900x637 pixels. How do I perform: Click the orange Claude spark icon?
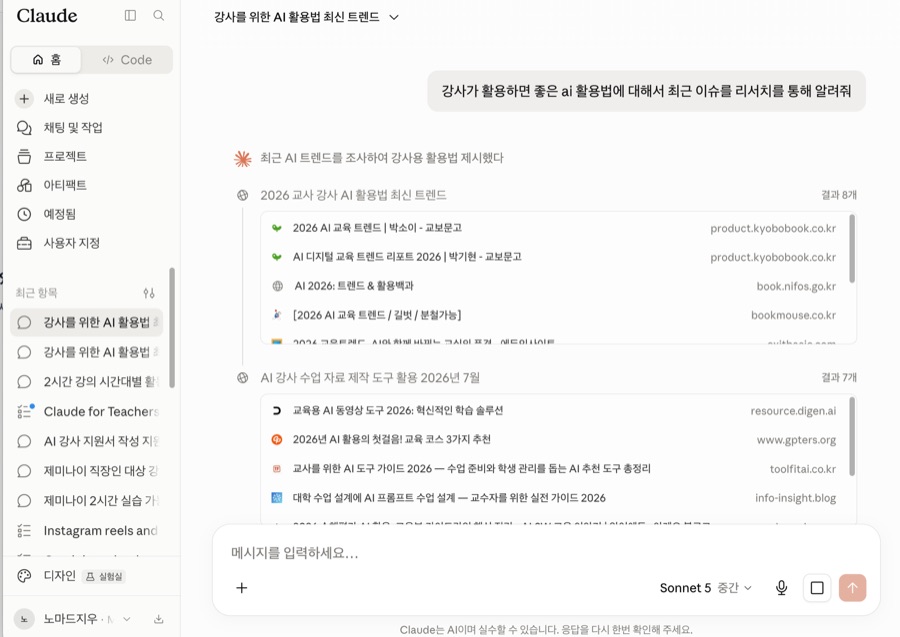point(243,158)
